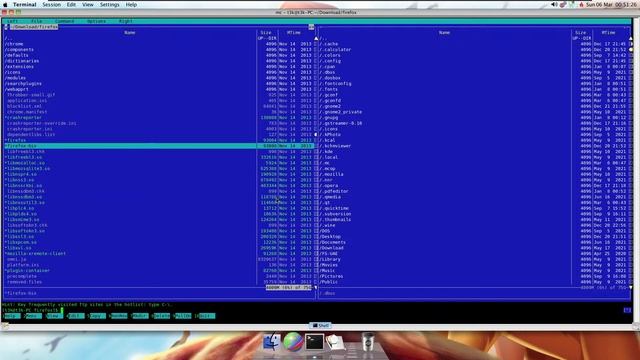Click the 3View function key button

coord(54,316)
